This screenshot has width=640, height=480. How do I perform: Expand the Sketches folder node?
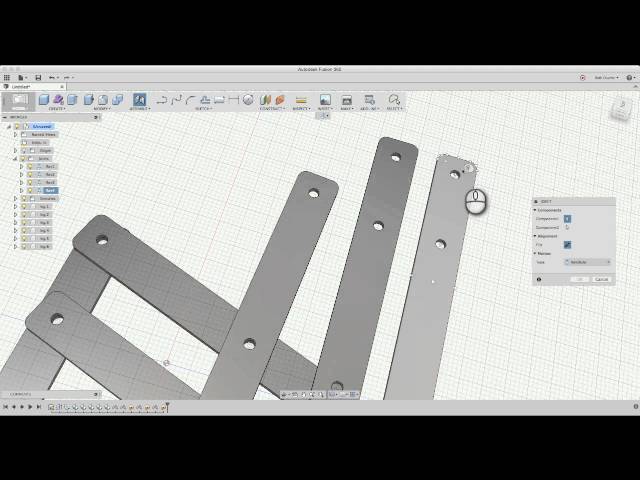click(x=16, y=199)
